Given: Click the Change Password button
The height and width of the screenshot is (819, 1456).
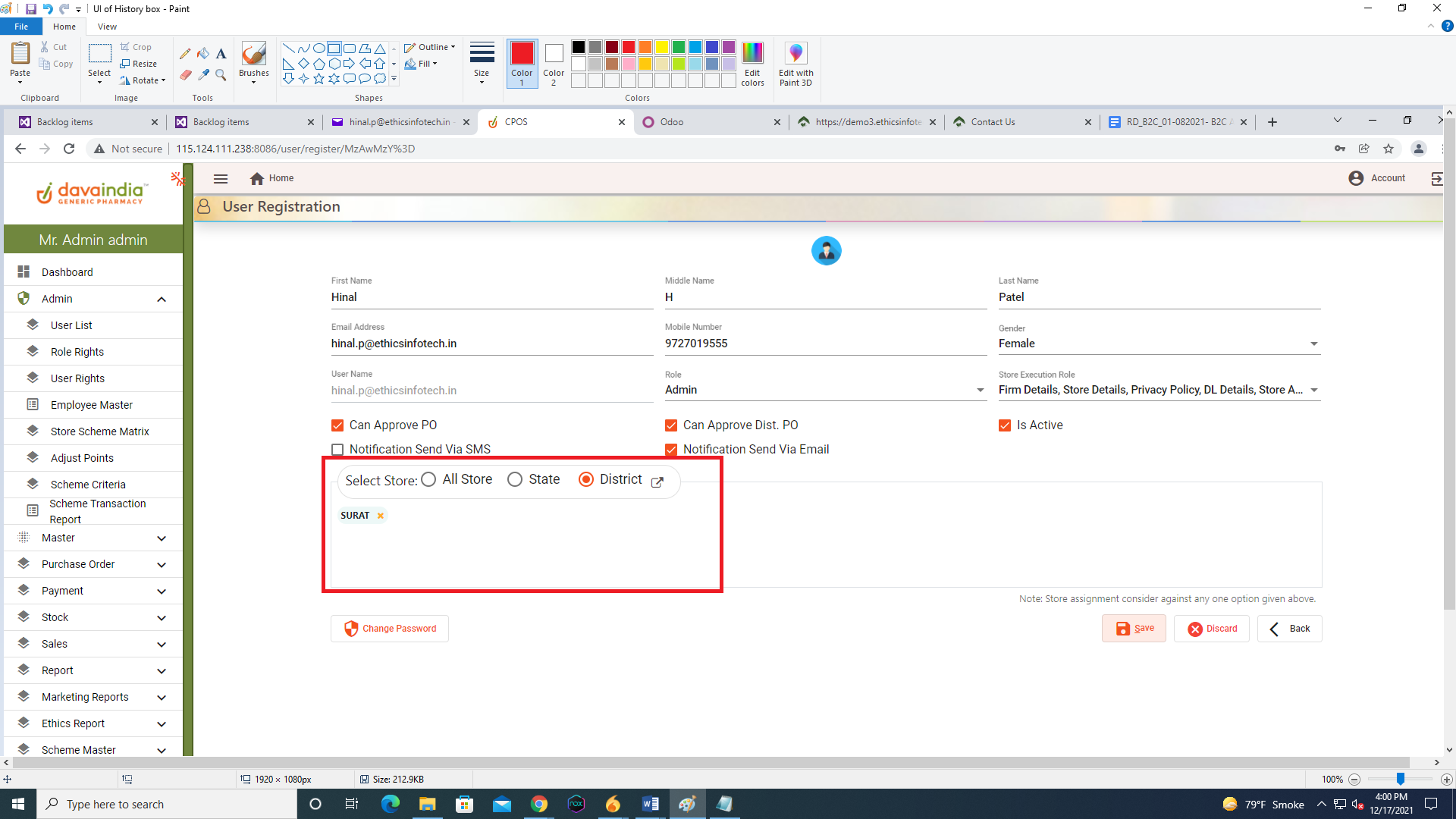Looking at the screenshot, I should point(390,629).
